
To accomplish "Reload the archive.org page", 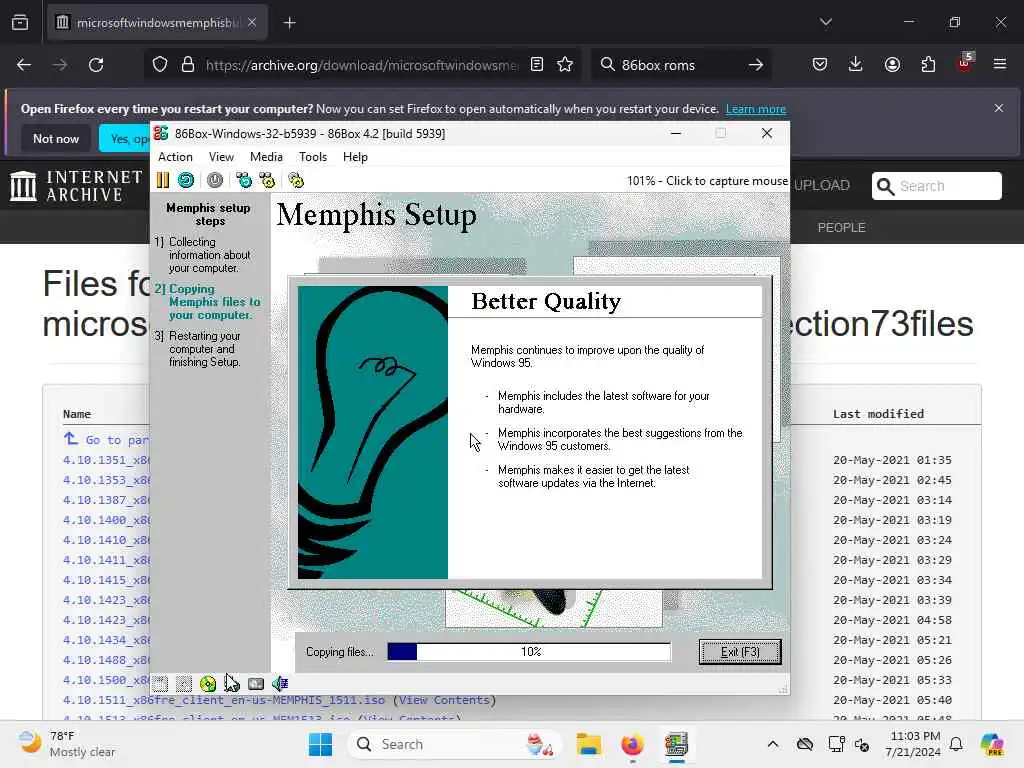I will (x=96, y=65).
